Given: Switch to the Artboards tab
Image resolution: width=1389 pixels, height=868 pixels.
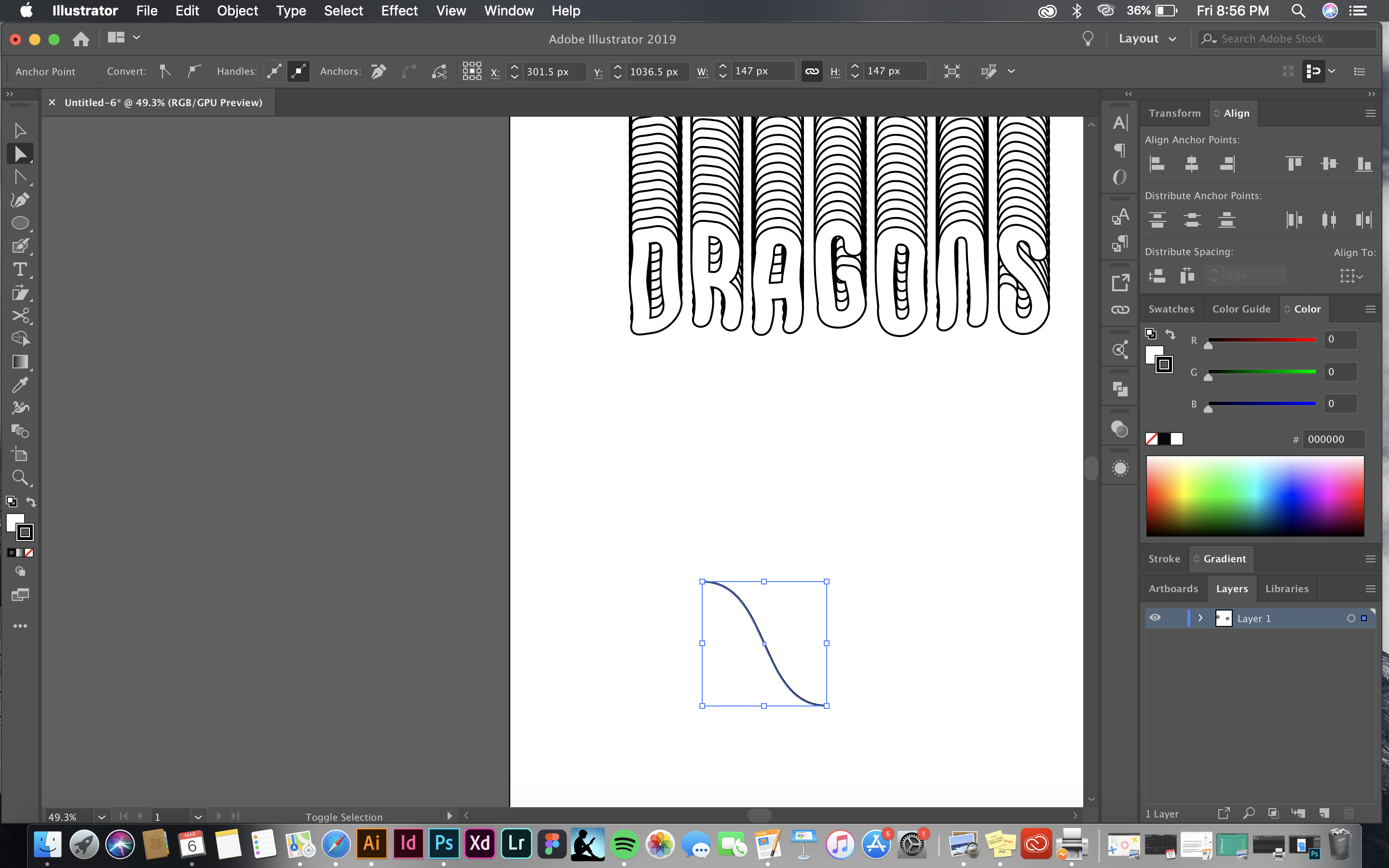Looking at the screenshot, I should pyautogui.click(x=1173, y=588).
